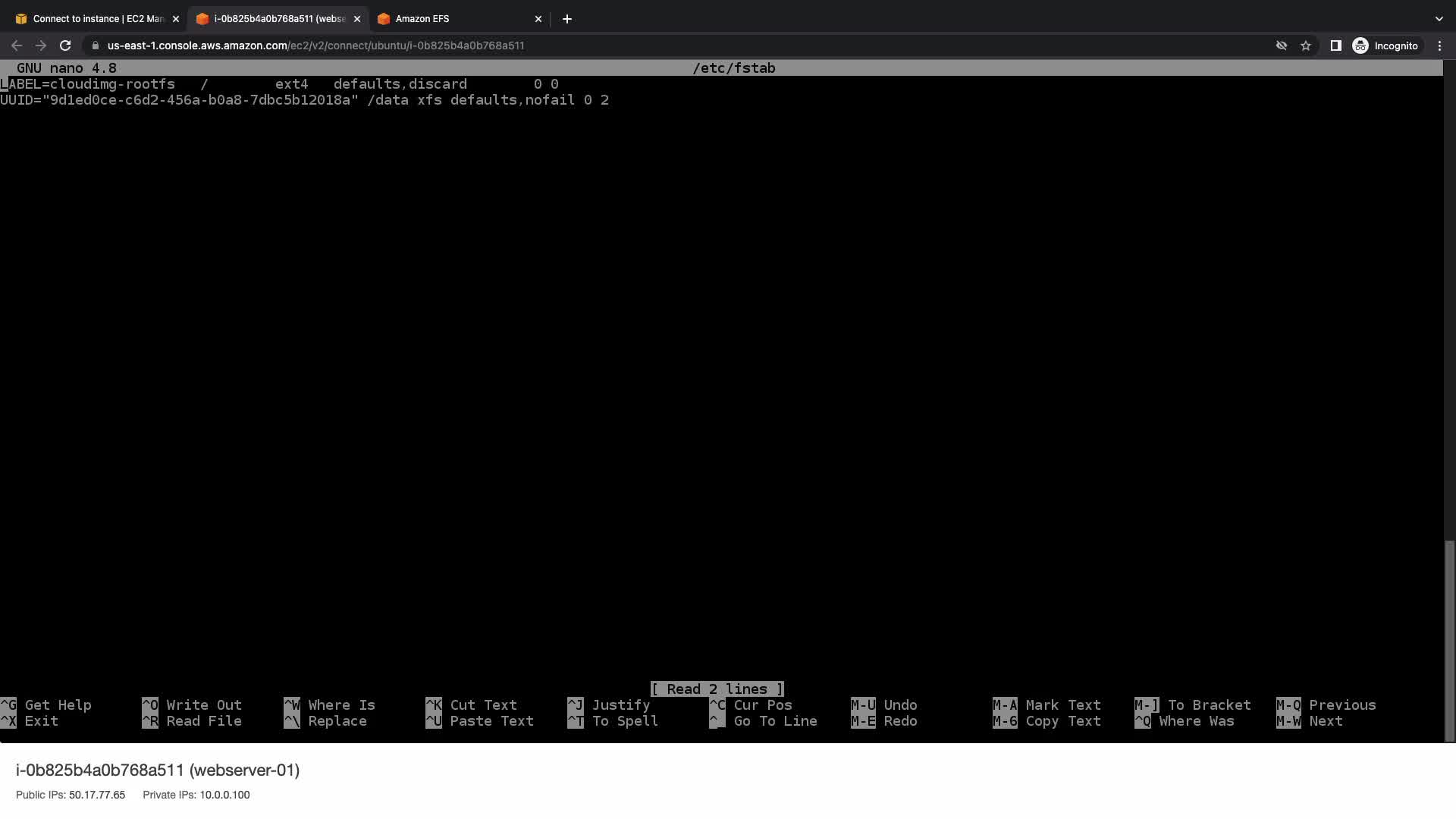The width and height of the screenshot is (1456, 819).
Task: Open the side panel icon
Action: (1335, 45)
